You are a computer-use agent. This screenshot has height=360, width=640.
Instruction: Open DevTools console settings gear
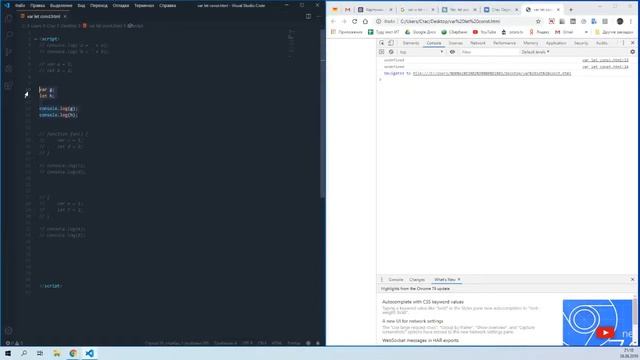tap(633, 52)
